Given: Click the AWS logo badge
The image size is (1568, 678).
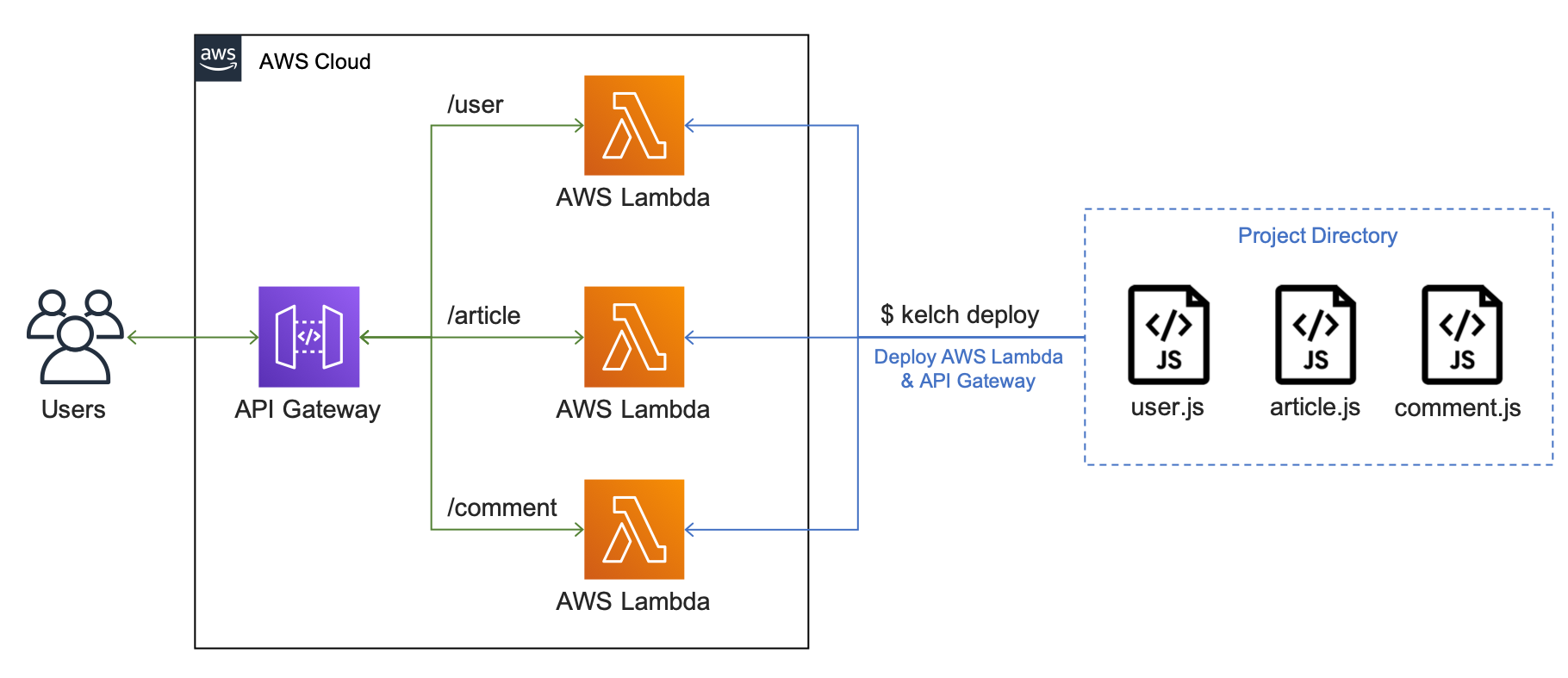Looking at the screenshot, I should pos(218,59).
